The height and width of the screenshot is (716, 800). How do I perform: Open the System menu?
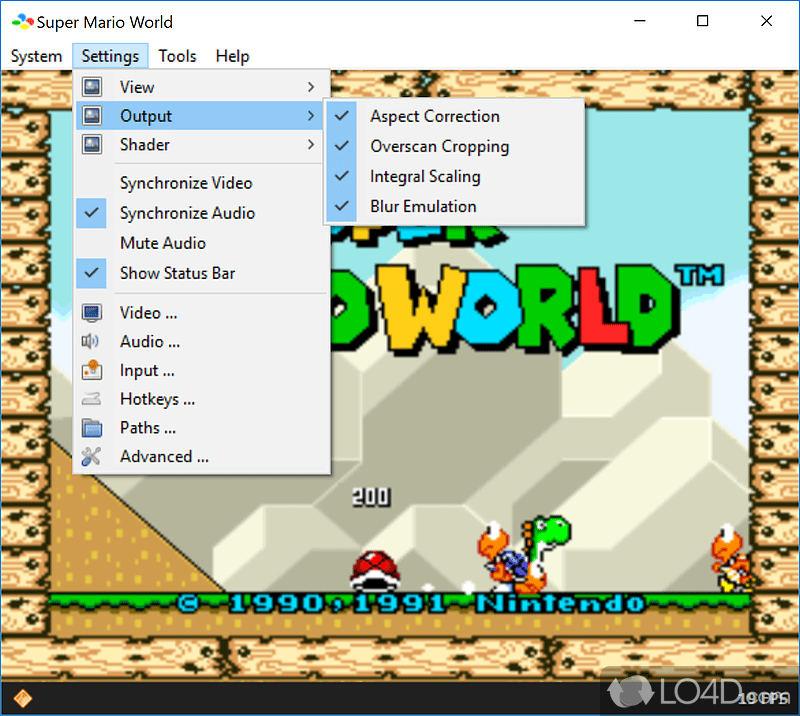pos(36,56)
